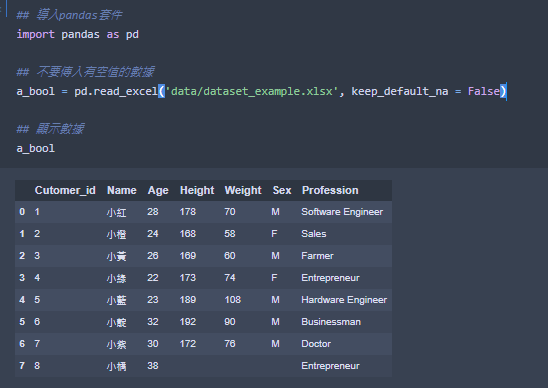Click the weight value 108
This screenshot has width=548, height=388.
232,300
